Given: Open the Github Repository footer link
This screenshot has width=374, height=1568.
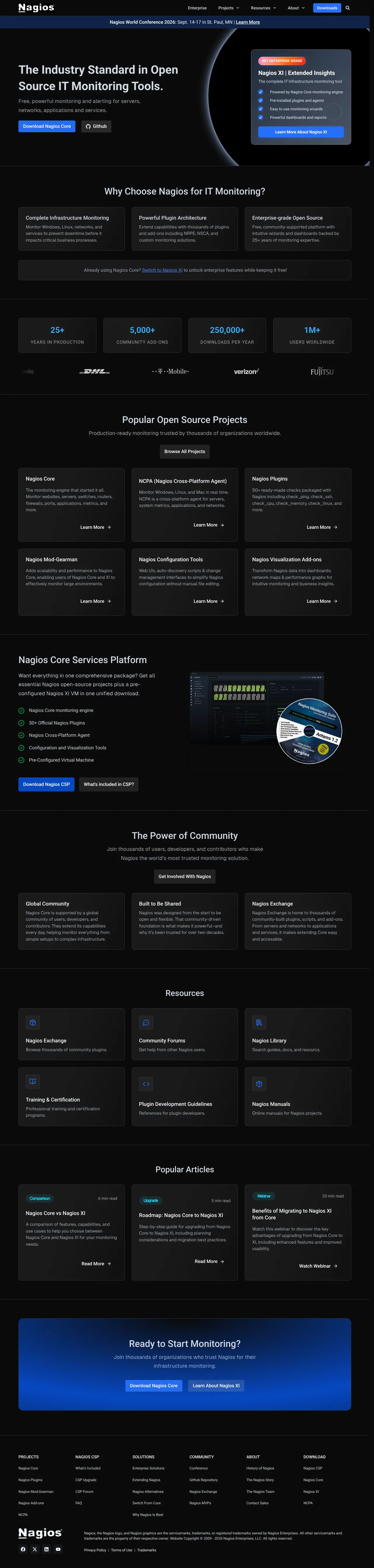Looking at the screenshot, I should [203, 1480].
